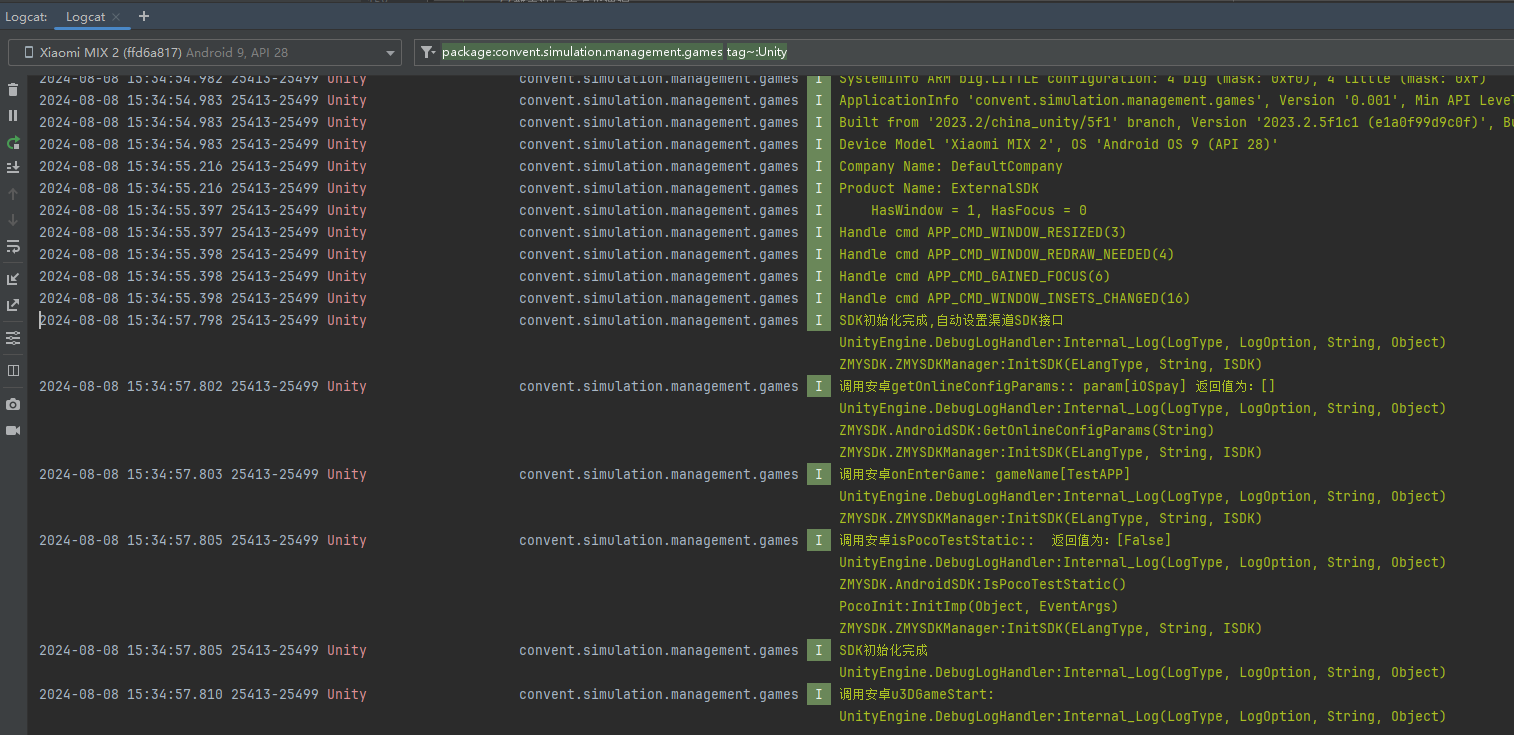Close the Logcat tab
Image resolution: width=1514 pixels, height=735 pixels.
116,17
